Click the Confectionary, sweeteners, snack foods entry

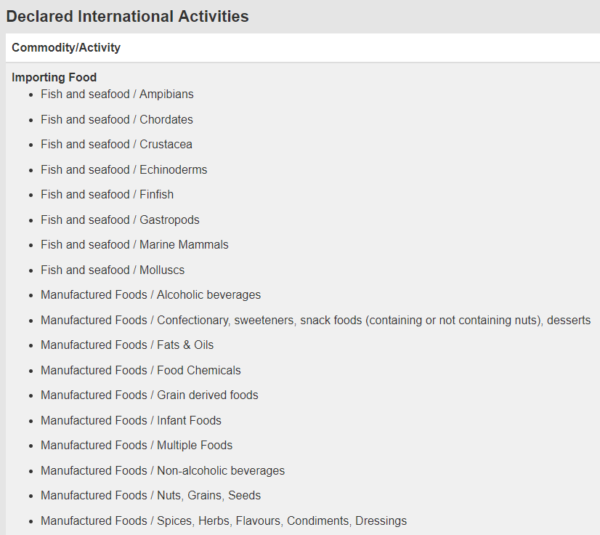coord(315,320)
